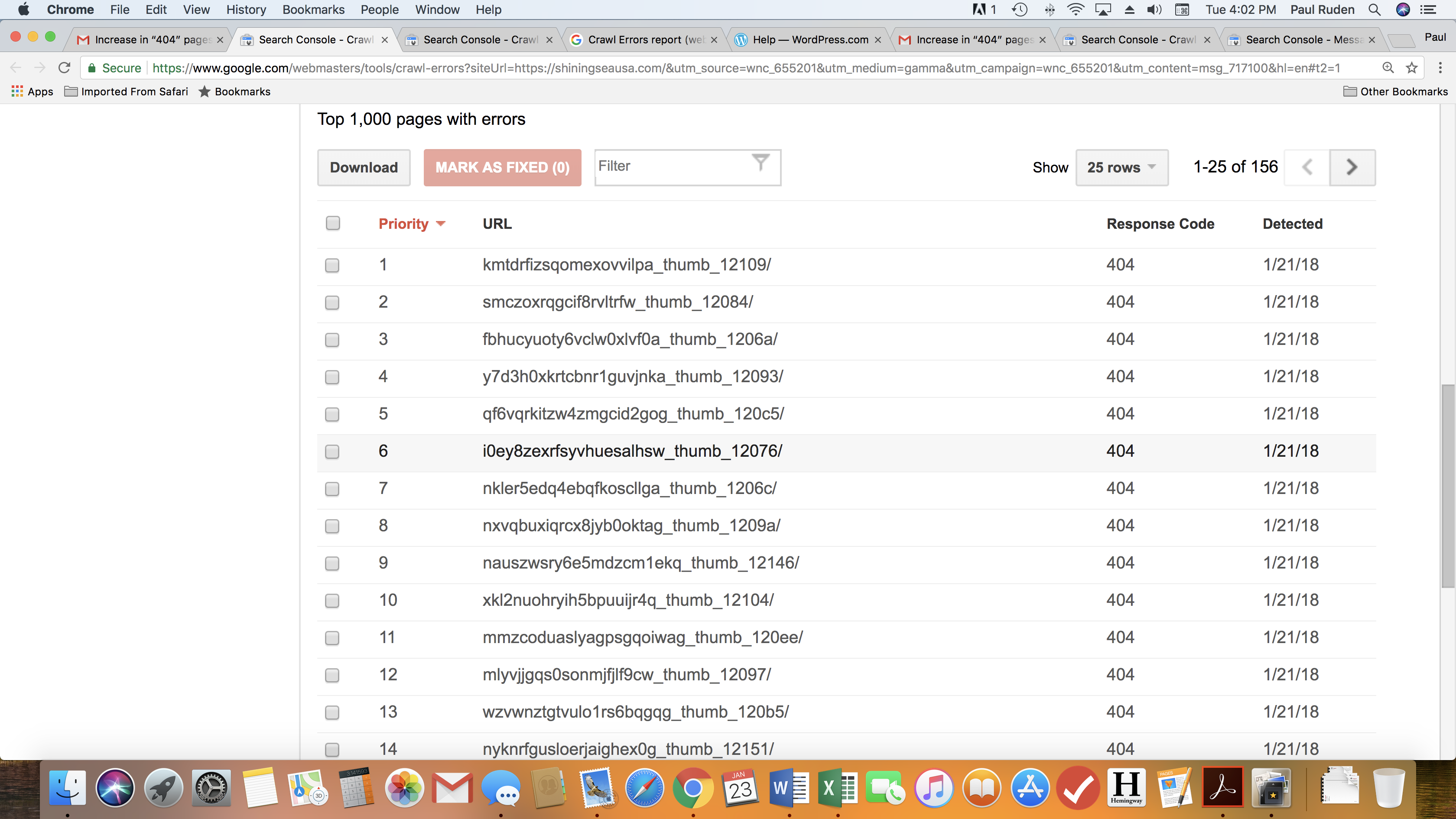The height and width of the screenshot is (819, 1456).
Task: Expand the 25 rows dropdown
Action: (x=1121, y=167)
